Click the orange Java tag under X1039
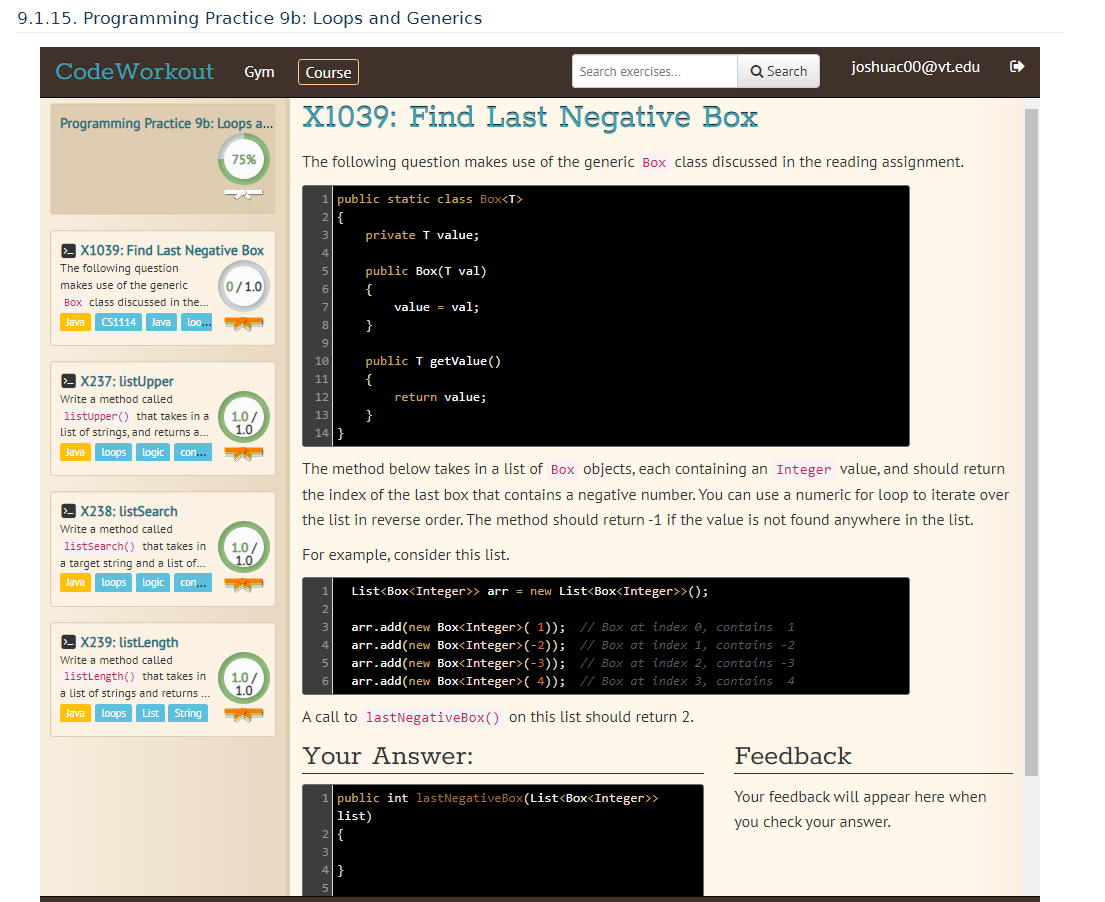The height and width of the screenshot is (902, 1105). [x=75, y=322]
